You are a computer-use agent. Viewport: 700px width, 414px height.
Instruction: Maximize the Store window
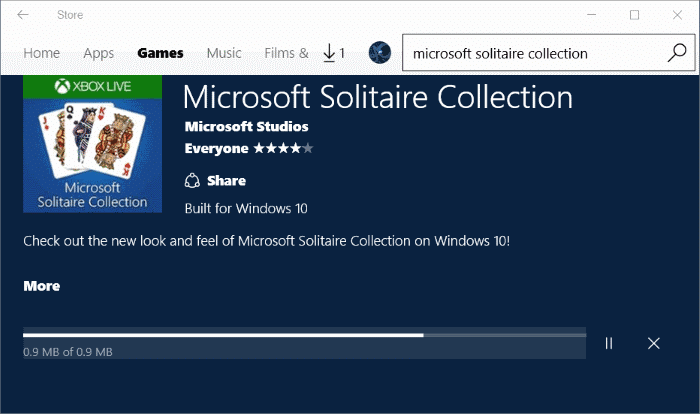click(634, 15)
